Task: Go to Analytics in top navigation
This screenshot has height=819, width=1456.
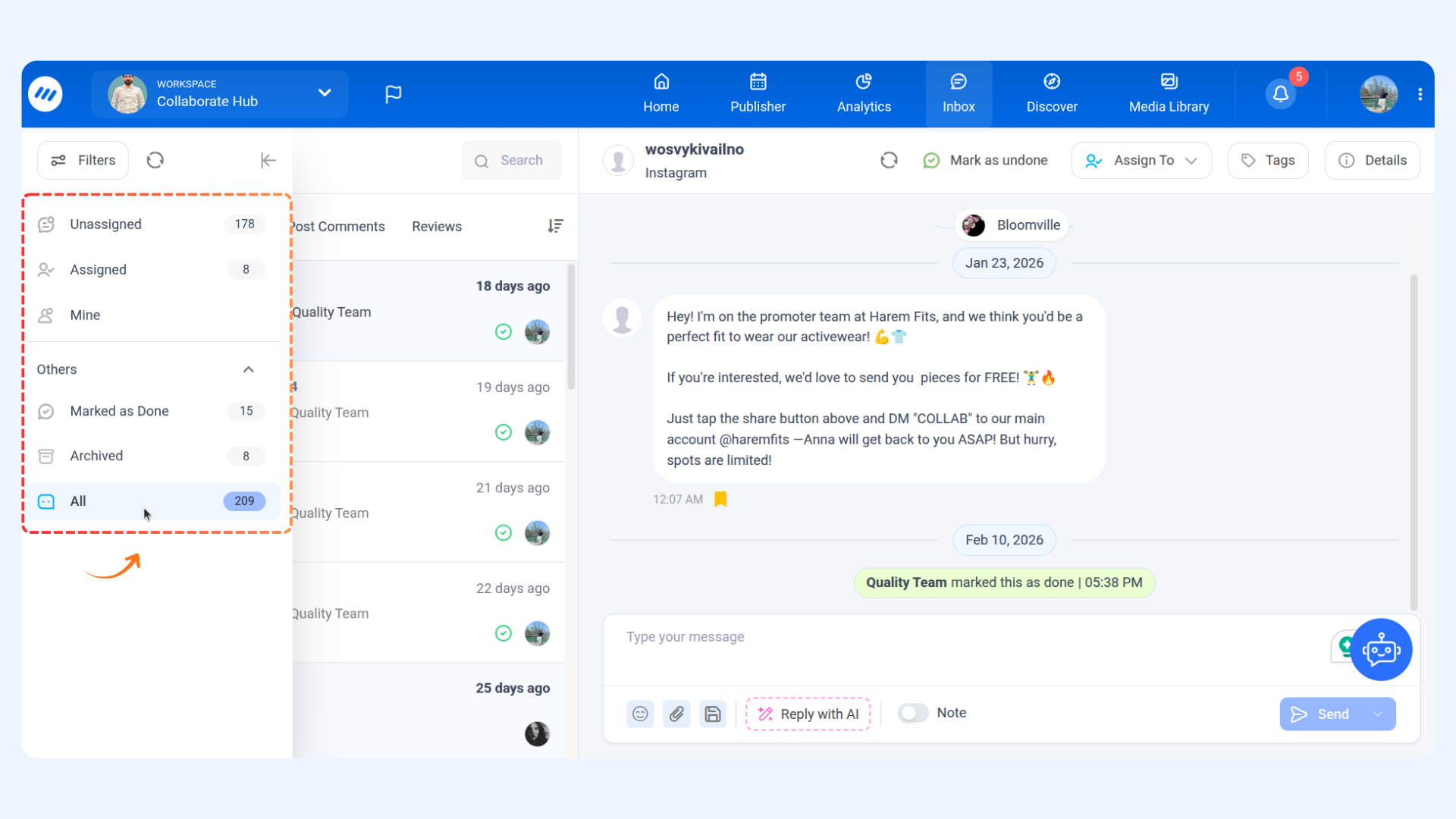Action: (x=864, y=94)
